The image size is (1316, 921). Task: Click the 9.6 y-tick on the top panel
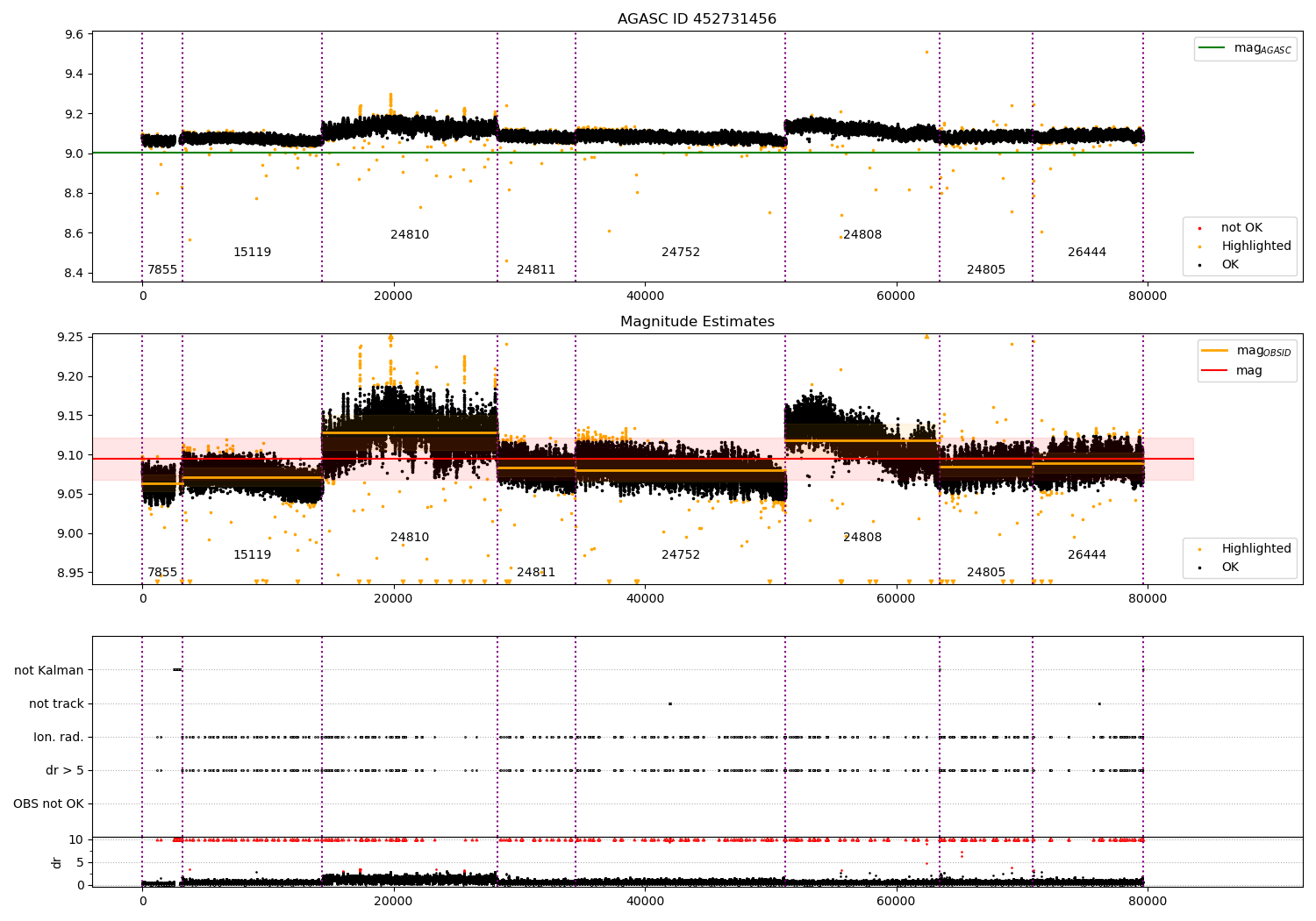click(75, 35)
